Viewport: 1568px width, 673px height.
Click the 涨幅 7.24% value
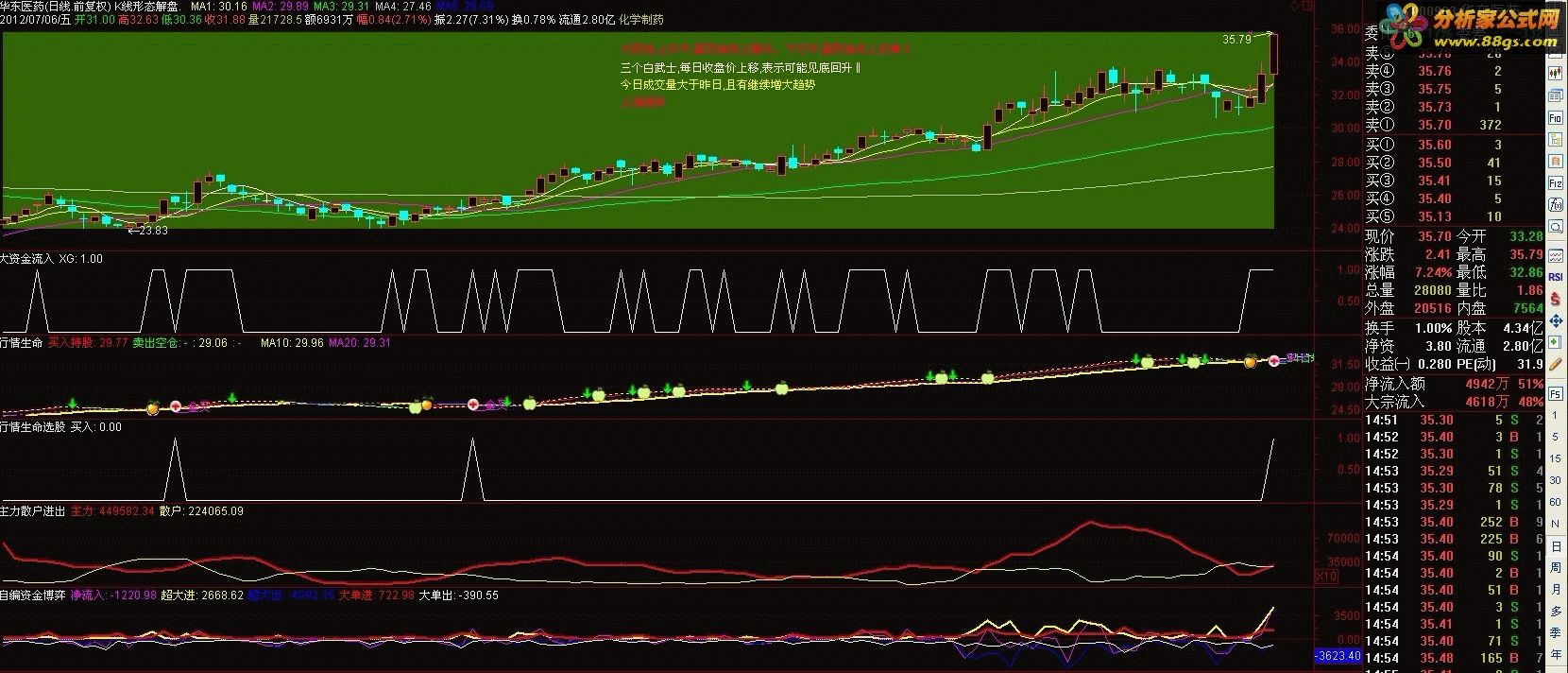[1433, 272]
